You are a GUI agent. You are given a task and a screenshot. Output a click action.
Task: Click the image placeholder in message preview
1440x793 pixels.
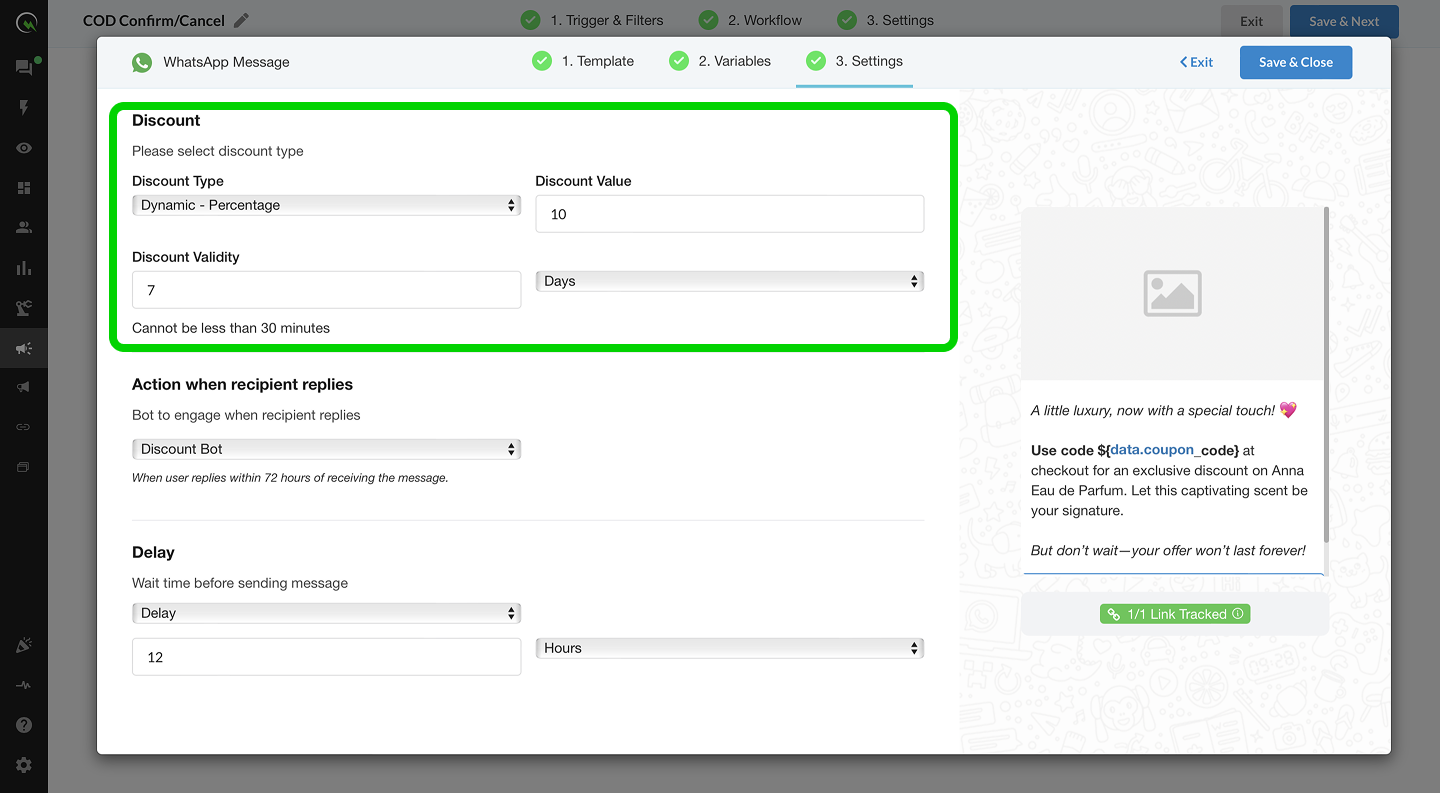(x=1172, y=293)
